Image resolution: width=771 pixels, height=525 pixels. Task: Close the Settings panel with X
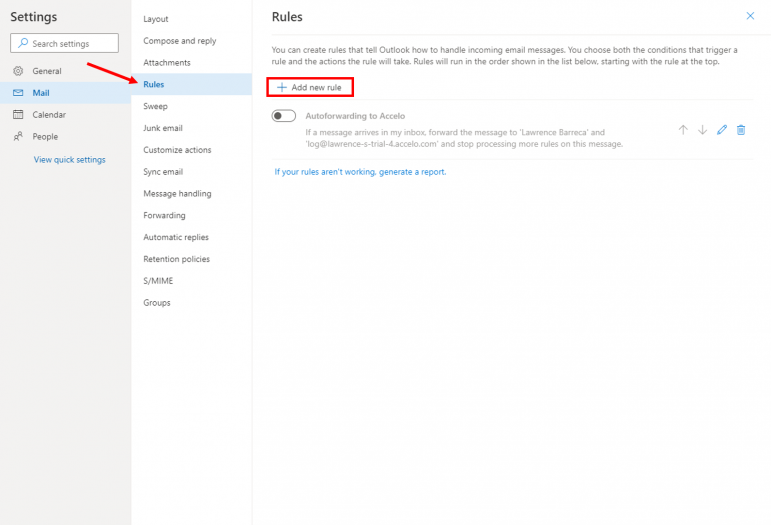[x=750, y=16]
